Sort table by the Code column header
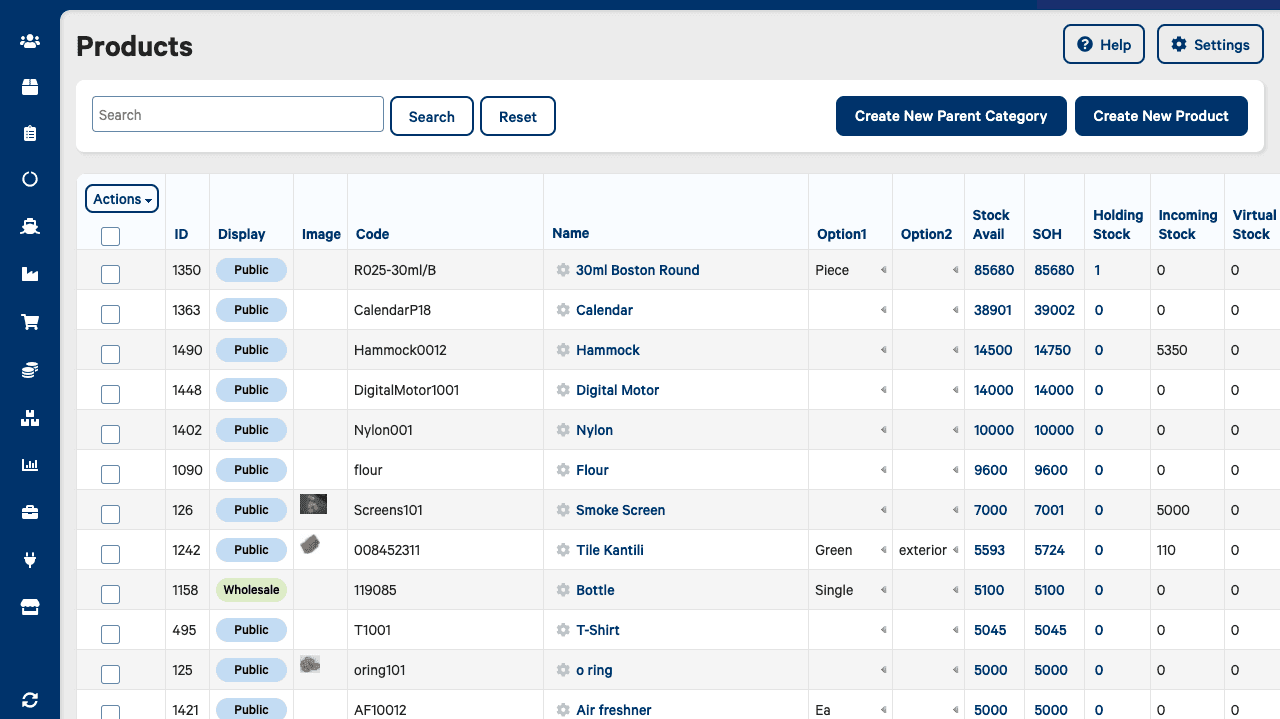Image resolution: width=1280 pixels, height=719 pixels. click(372, 234)
